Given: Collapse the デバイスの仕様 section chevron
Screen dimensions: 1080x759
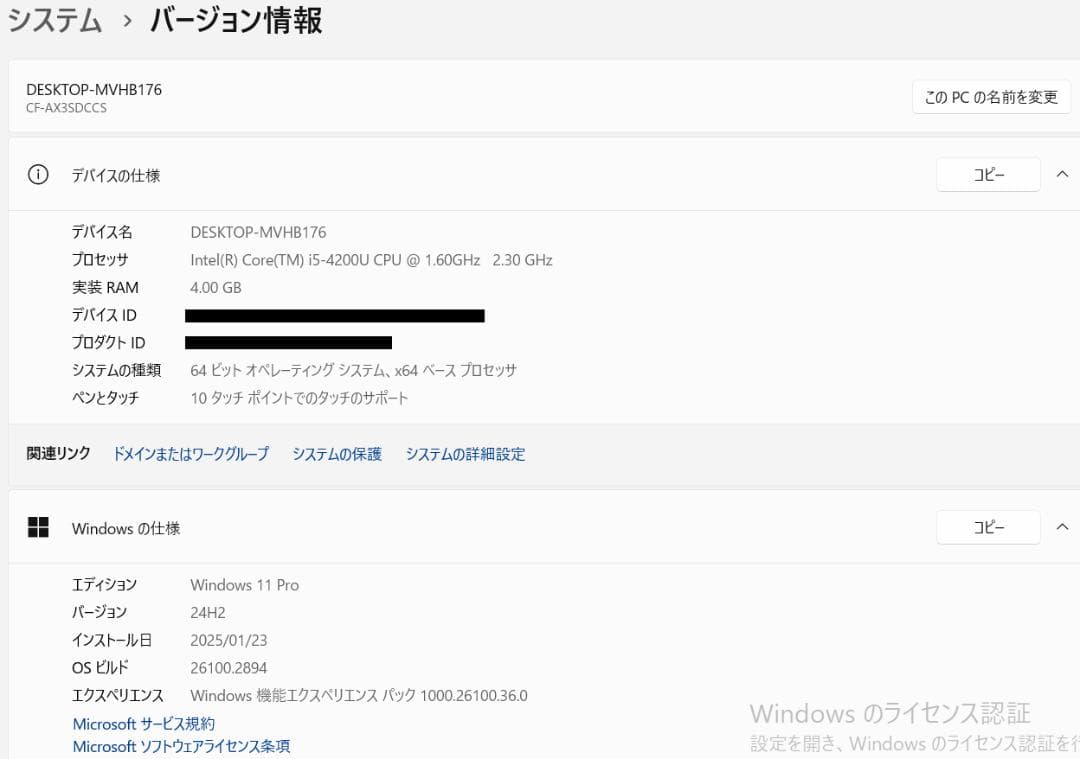Looking at the screenshot, I should click(x=1061, y=175).
